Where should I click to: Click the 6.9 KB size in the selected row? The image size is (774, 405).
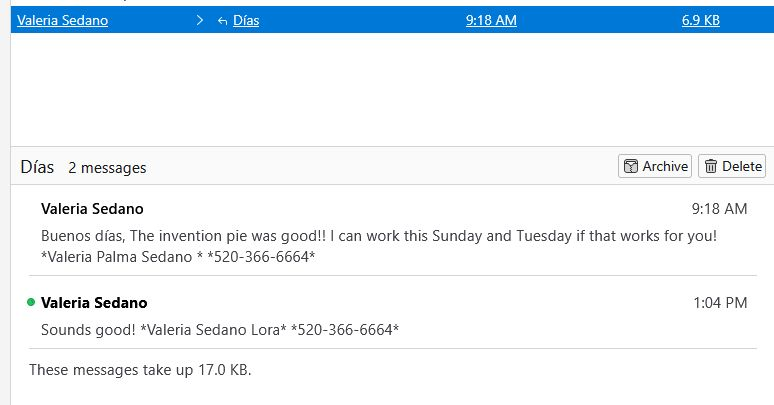coord(700,20)
